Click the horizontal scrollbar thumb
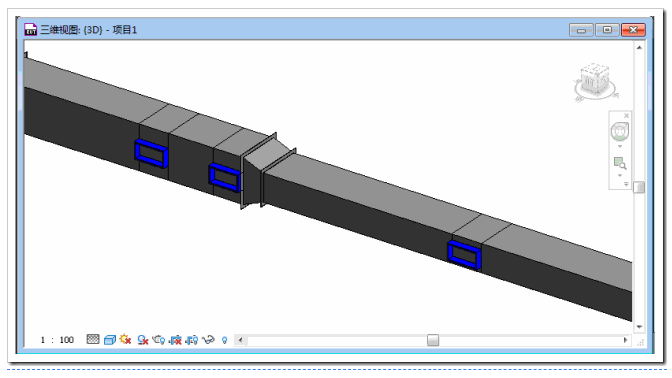 433,340
